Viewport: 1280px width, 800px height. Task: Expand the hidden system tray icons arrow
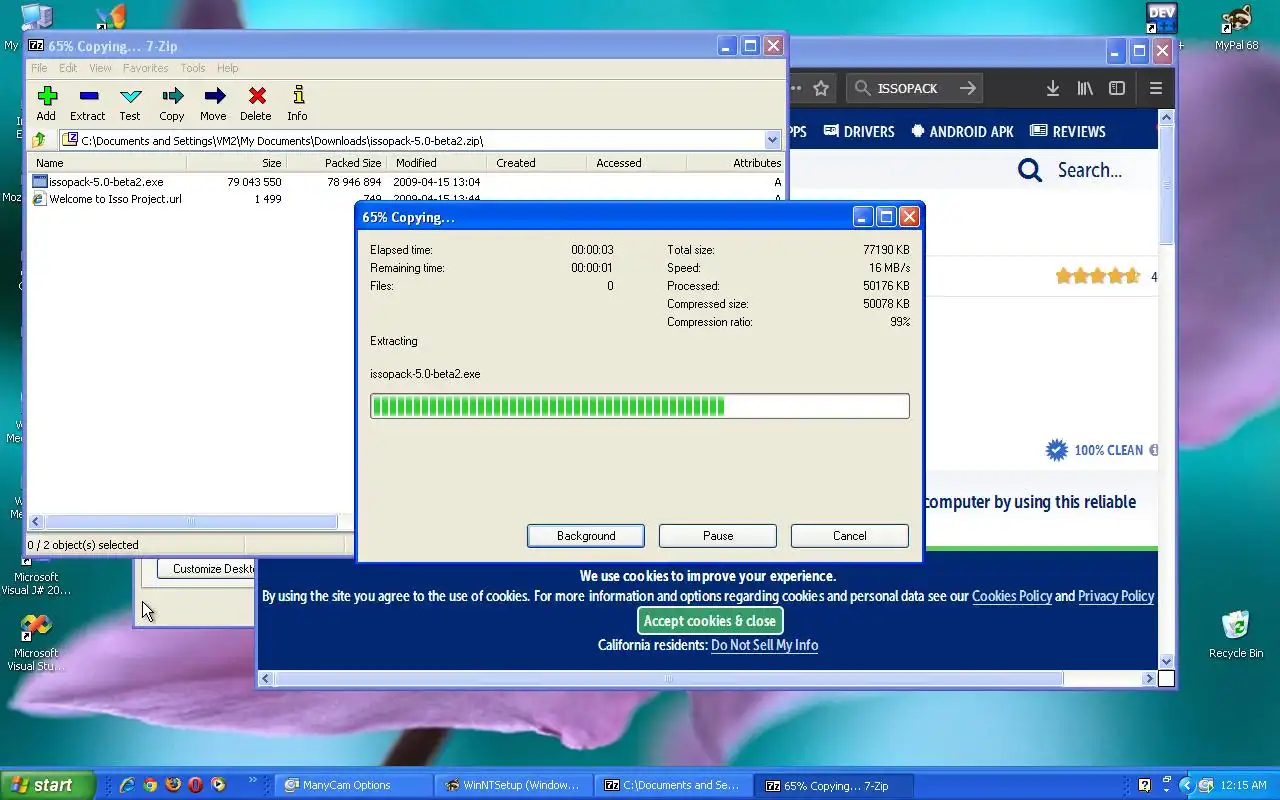(x=1187, y=785)
